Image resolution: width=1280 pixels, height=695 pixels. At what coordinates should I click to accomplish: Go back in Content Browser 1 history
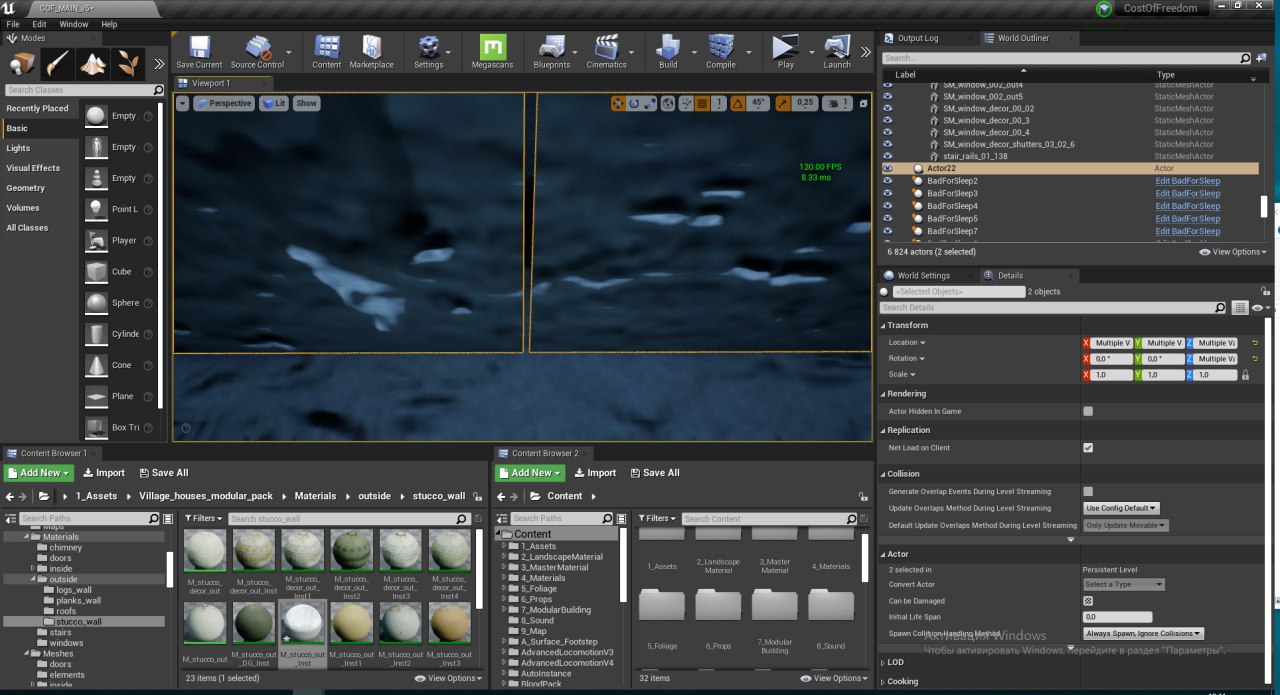click(x=10, y=496)
